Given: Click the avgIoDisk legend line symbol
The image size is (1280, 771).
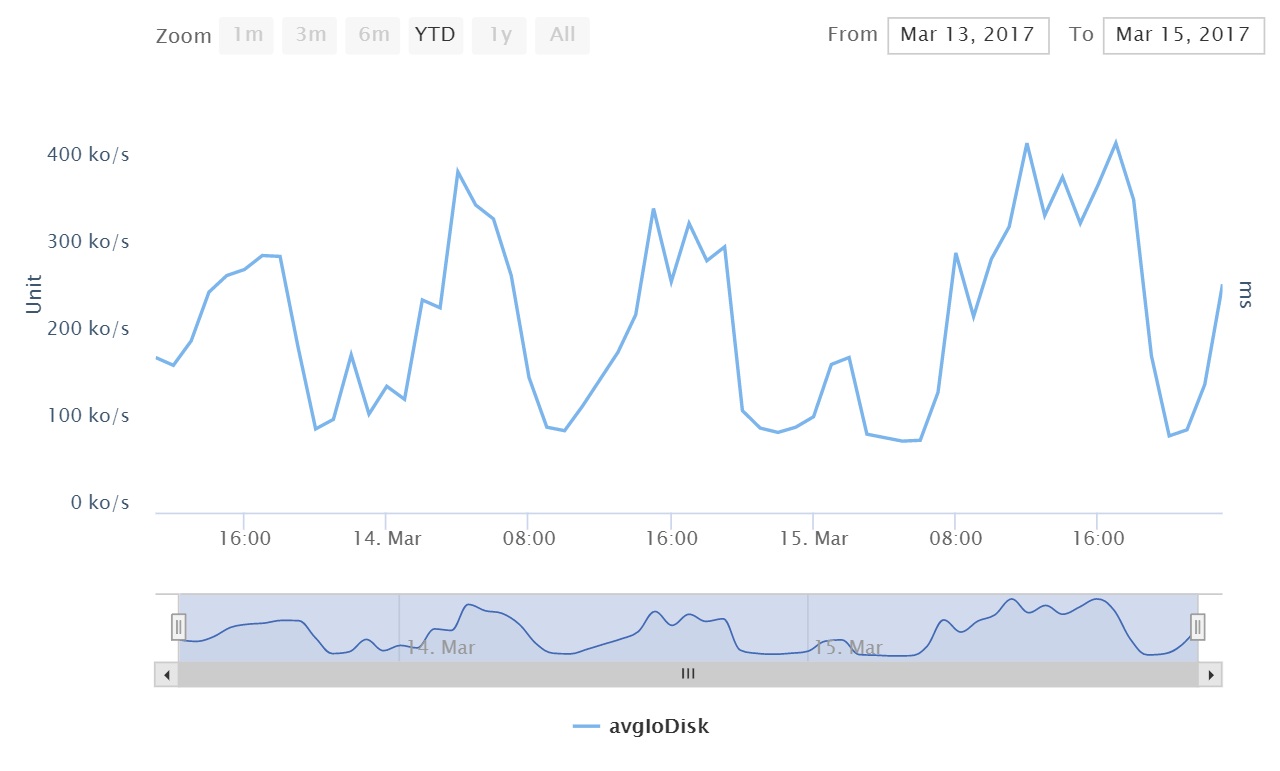Looking at the screenshot, I should point(587,727).
